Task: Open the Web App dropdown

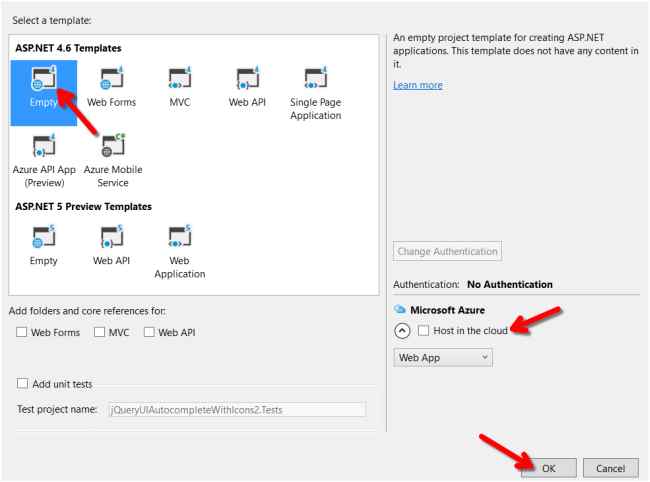Action: click(443, 358)
